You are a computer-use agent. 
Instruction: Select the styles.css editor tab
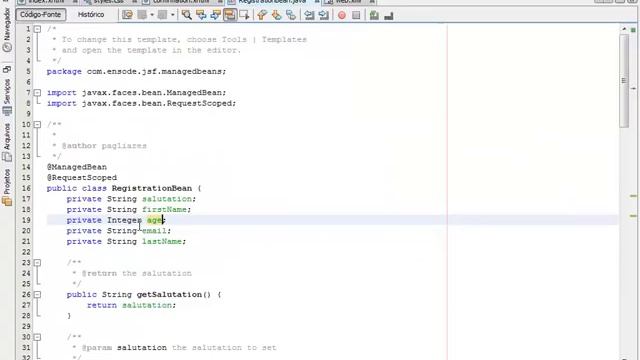click(108, 2)
